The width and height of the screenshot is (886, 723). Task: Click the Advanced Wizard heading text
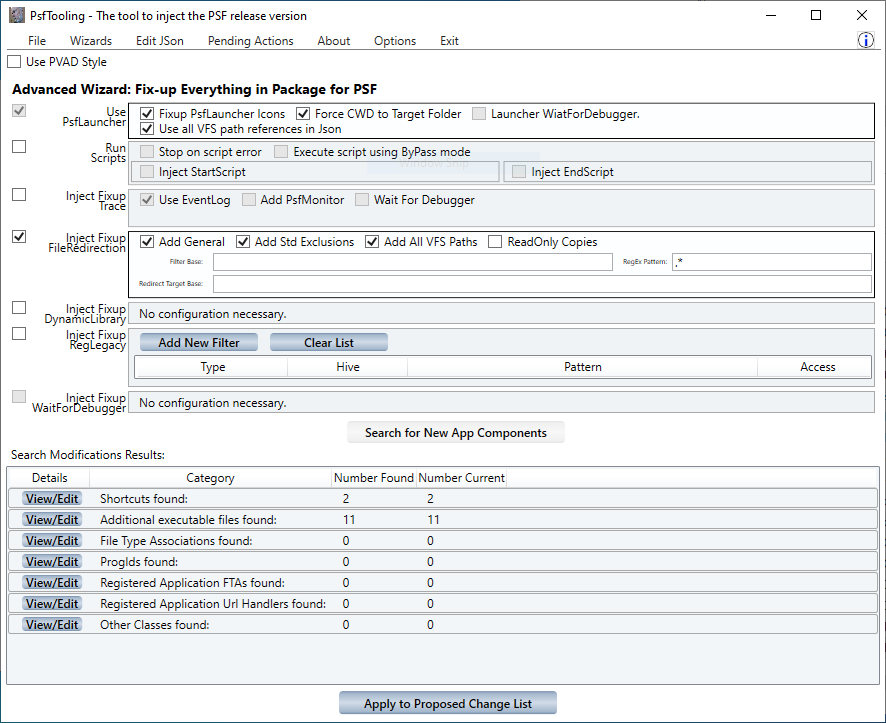click(x=194, y=89)
